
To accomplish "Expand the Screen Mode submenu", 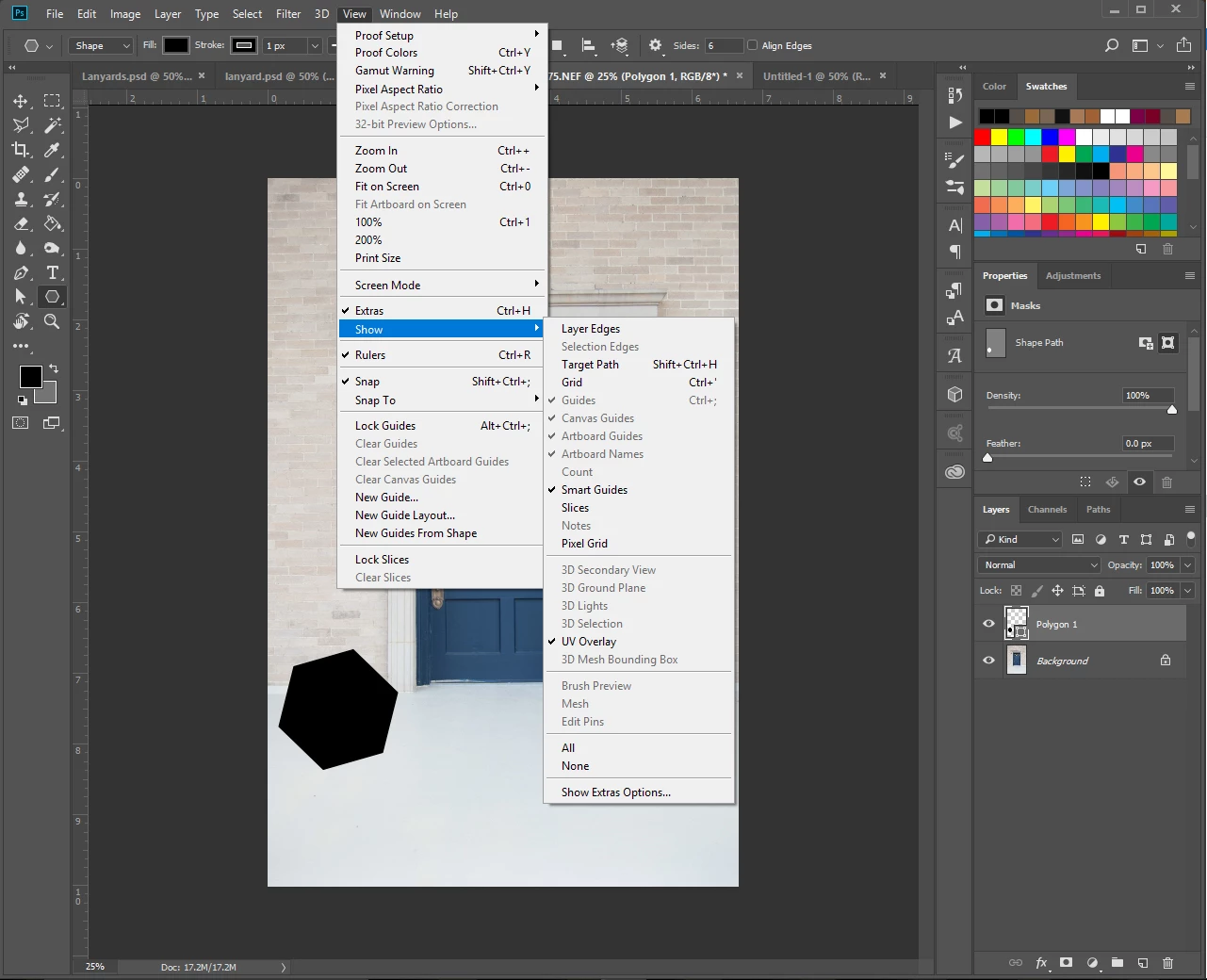I will coord(441,286).
